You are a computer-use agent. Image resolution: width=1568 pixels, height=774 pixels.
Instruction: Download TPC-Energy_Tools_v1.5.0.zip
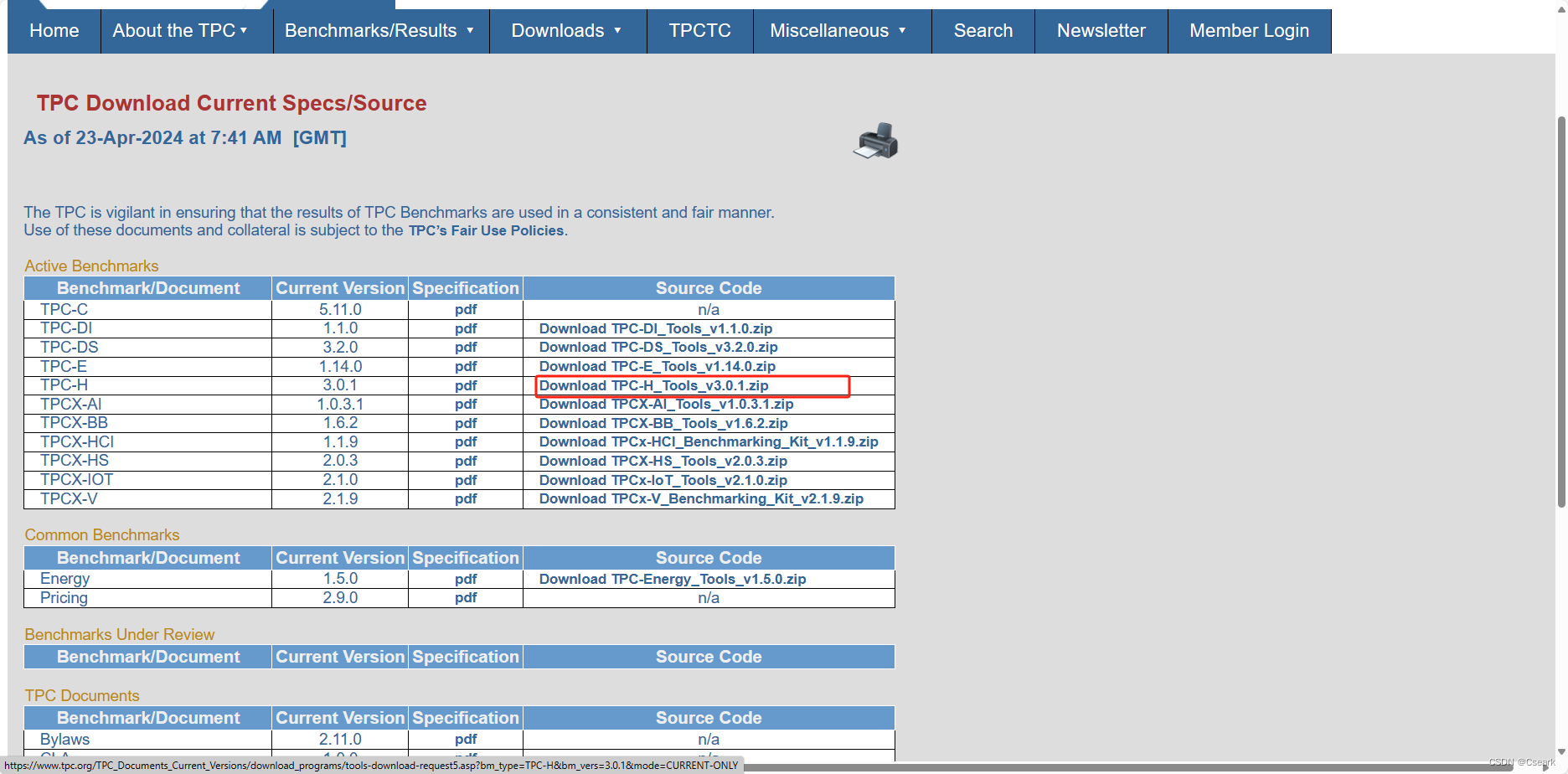673,578
